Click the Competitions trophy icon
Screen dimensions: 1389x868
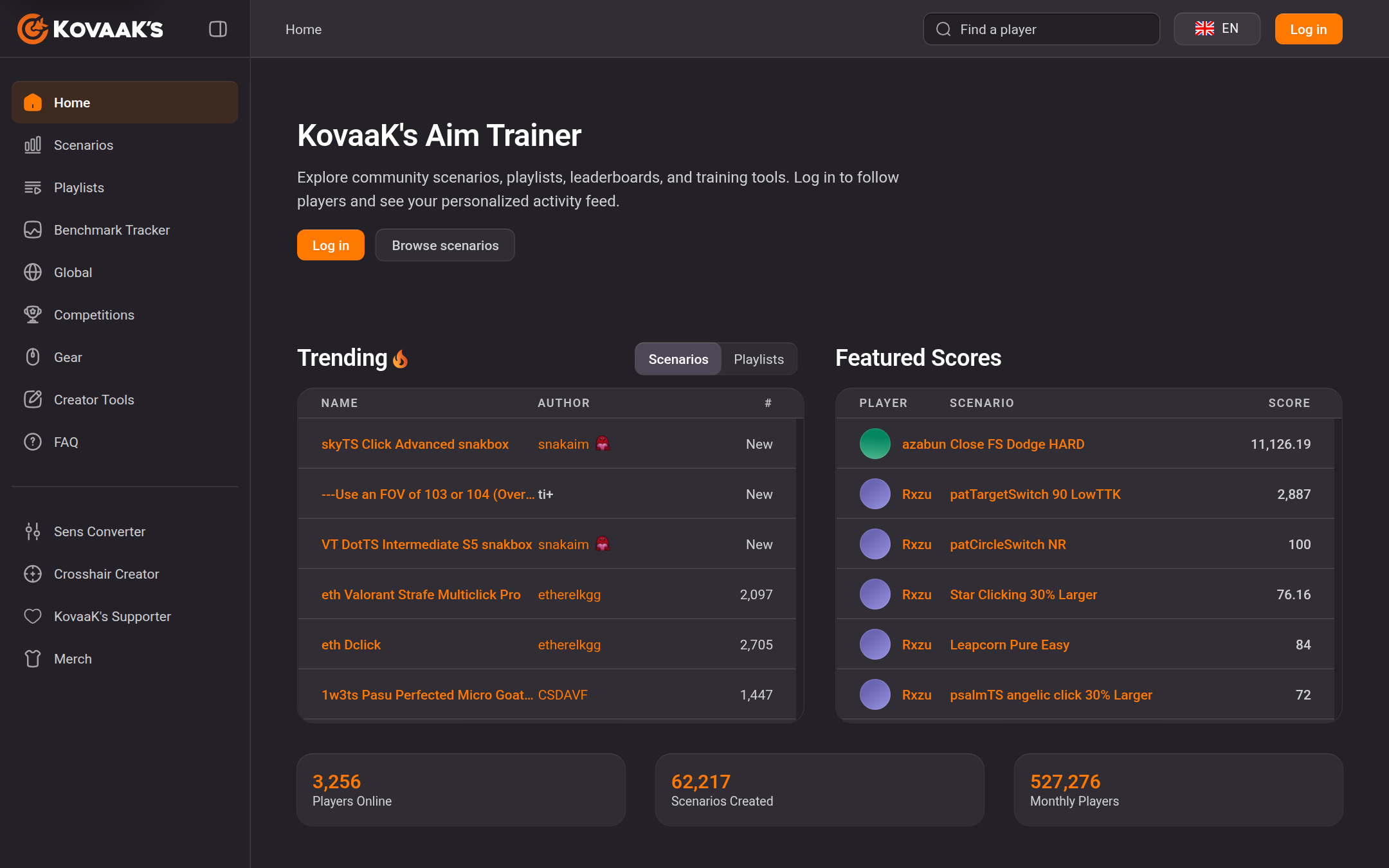pos(33,314)
